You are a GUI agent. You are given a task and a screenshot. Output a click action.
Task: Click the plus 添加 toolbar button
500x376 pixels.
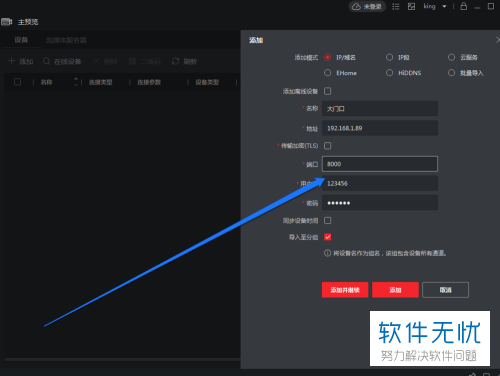(x=21, y=61)
